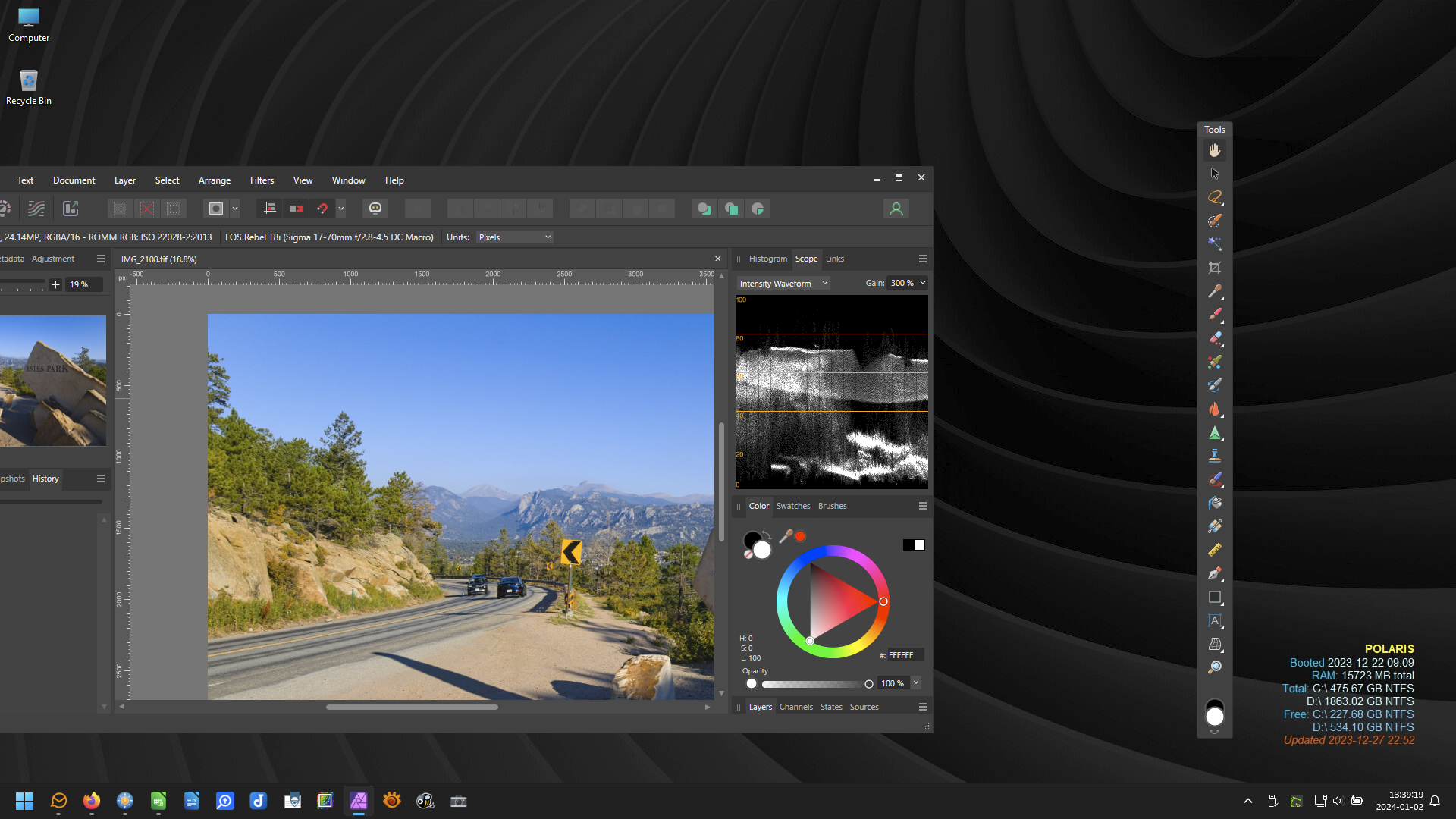Open the Arrange menu
1456x819 pixels.
click(x=215, y=180)
